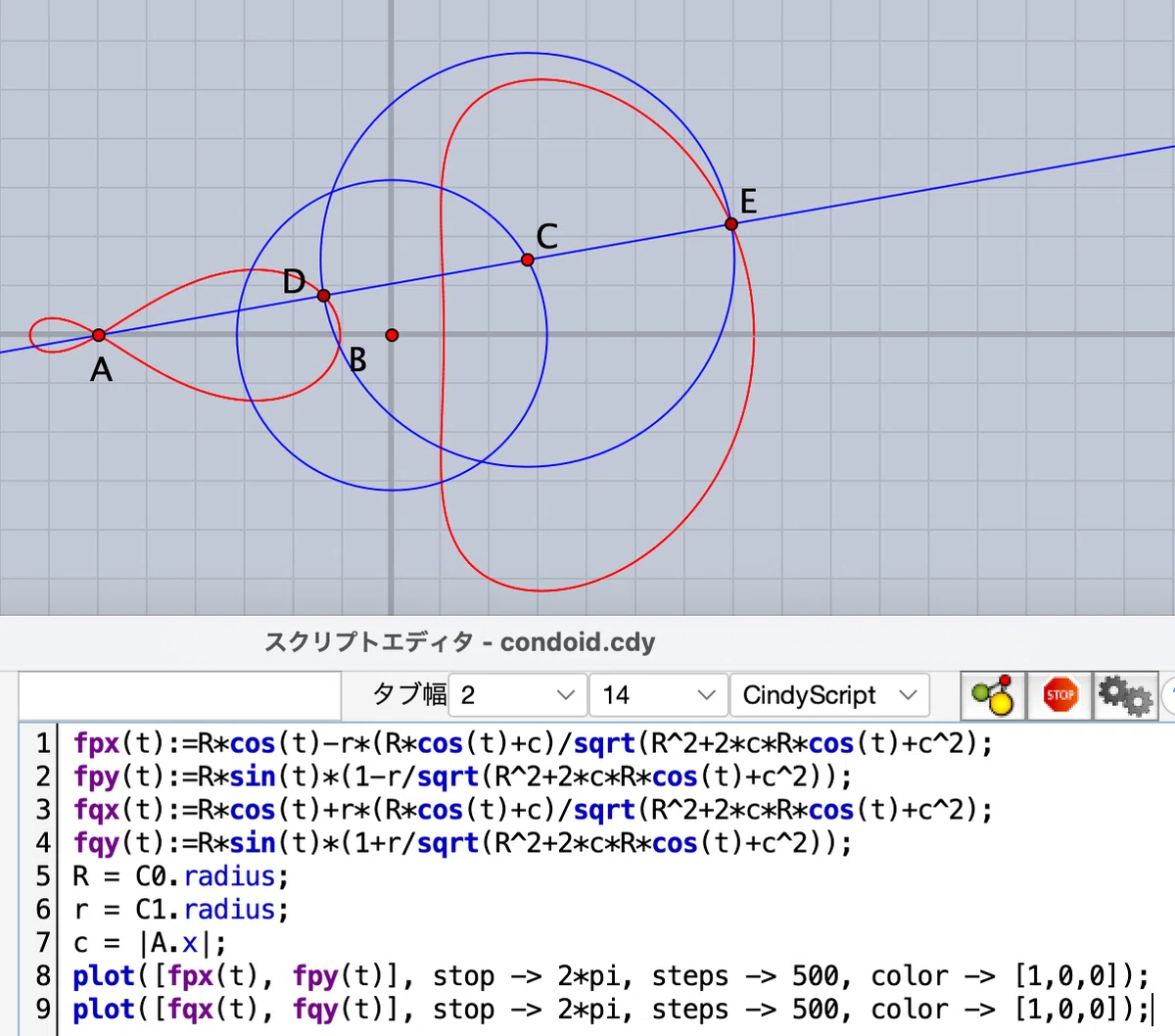Select point E on the large circle
Image resolution: width=1175 pixels, height=1036 pixels.
[x=731, y=224]
